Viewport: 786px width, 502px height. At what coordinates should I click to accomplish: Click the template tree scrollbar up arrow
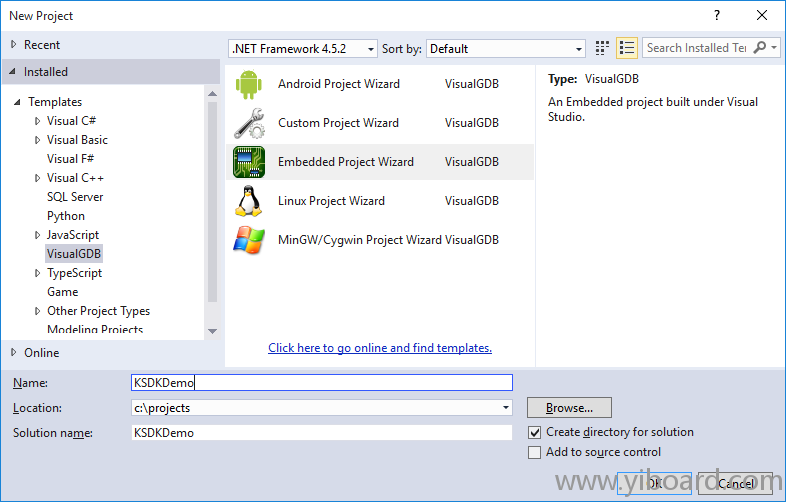click(x=213, y=94)
